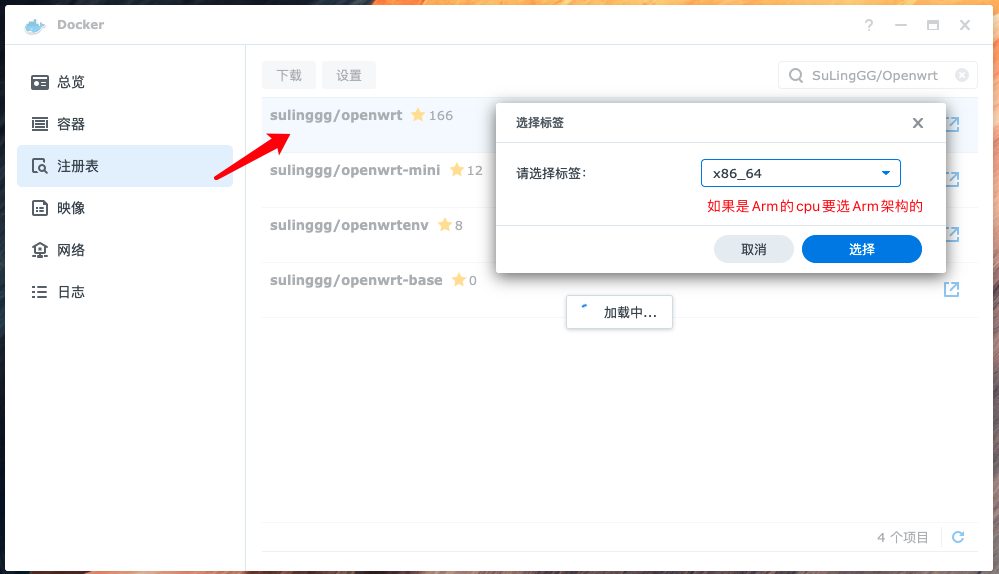Image resolution: width=999 pixels, height=574 pixels.
Task: Click the star icon beside 166
Action: click(x=418, y=115)
